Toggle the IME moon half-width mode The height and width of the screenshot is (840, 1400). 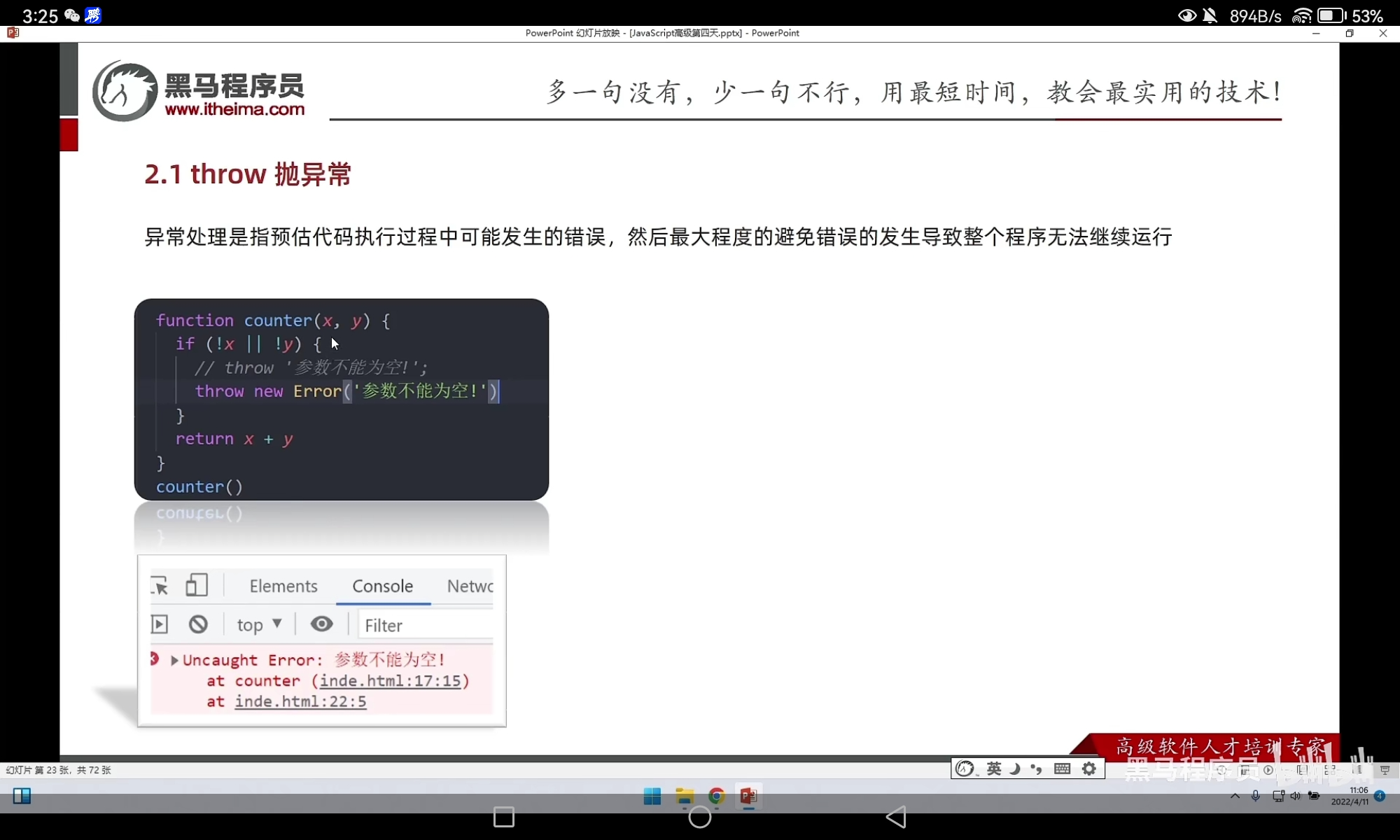pos(1015,769)
